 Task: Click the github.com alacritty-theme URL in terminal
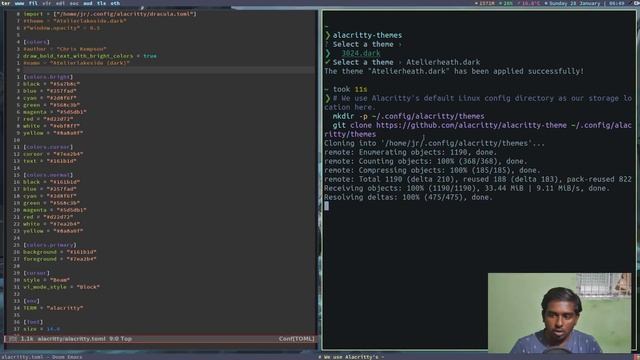(x=471, y=125)
